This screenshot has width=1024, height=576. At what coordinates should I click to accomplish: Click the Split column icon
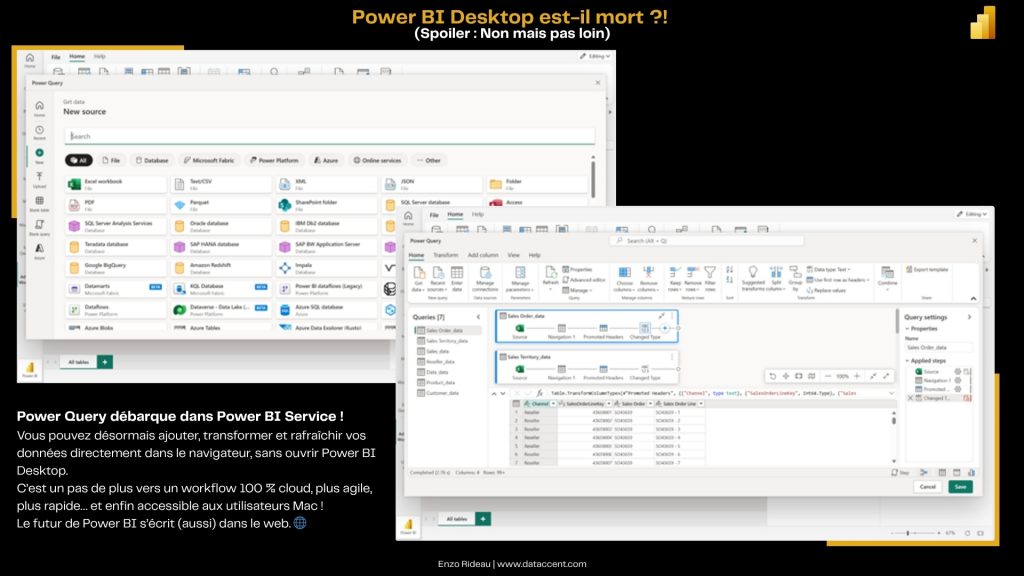(775, 276)
